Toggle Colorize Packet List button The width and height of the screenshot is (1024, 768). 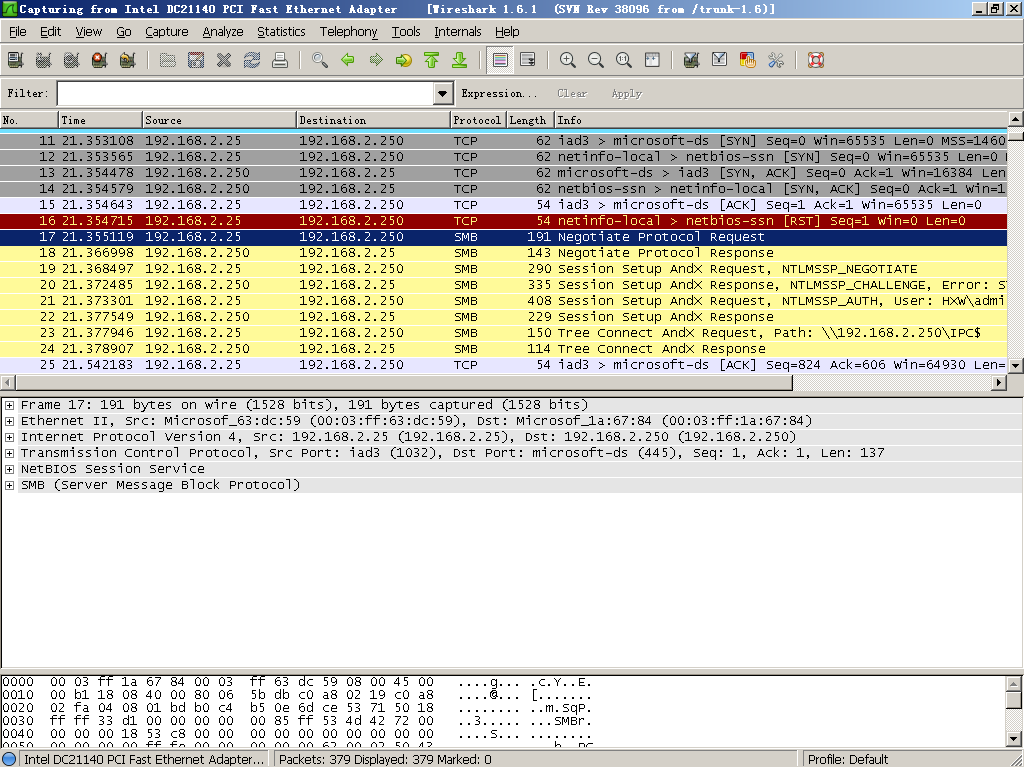pos(501,60)
